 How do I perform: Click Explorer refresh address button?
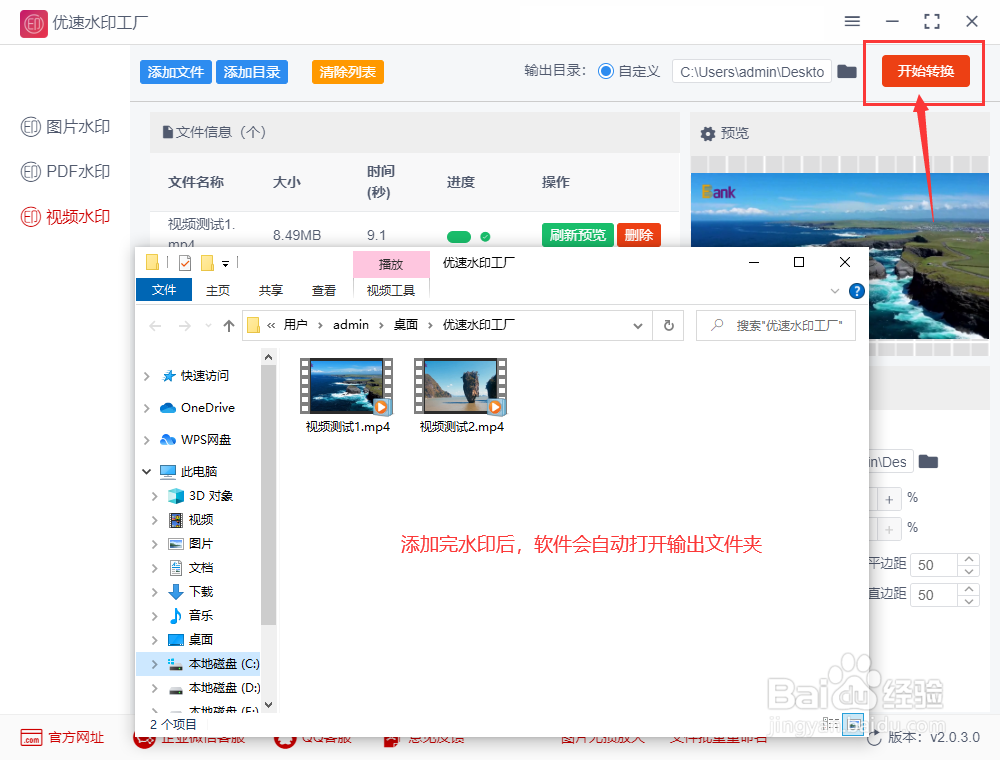click(x=668, y=325)
